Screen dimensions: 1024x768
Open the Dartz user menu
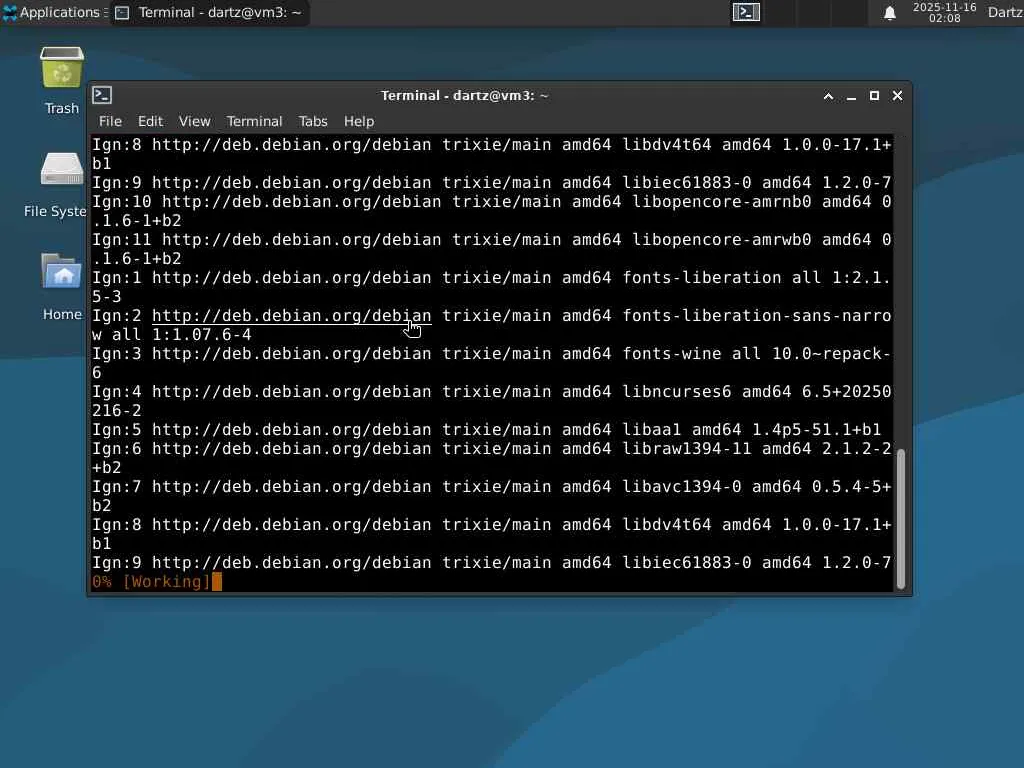coord(1005,12)
